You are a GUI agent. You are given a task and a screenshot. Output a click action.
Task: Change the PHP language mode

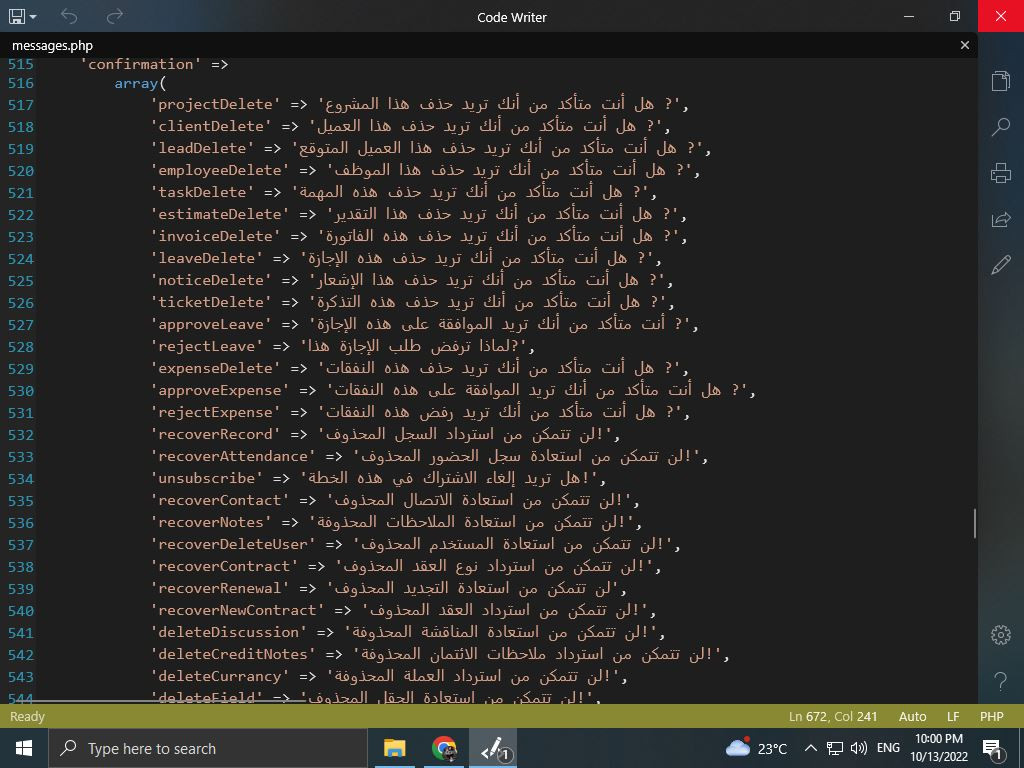[991, 716]
